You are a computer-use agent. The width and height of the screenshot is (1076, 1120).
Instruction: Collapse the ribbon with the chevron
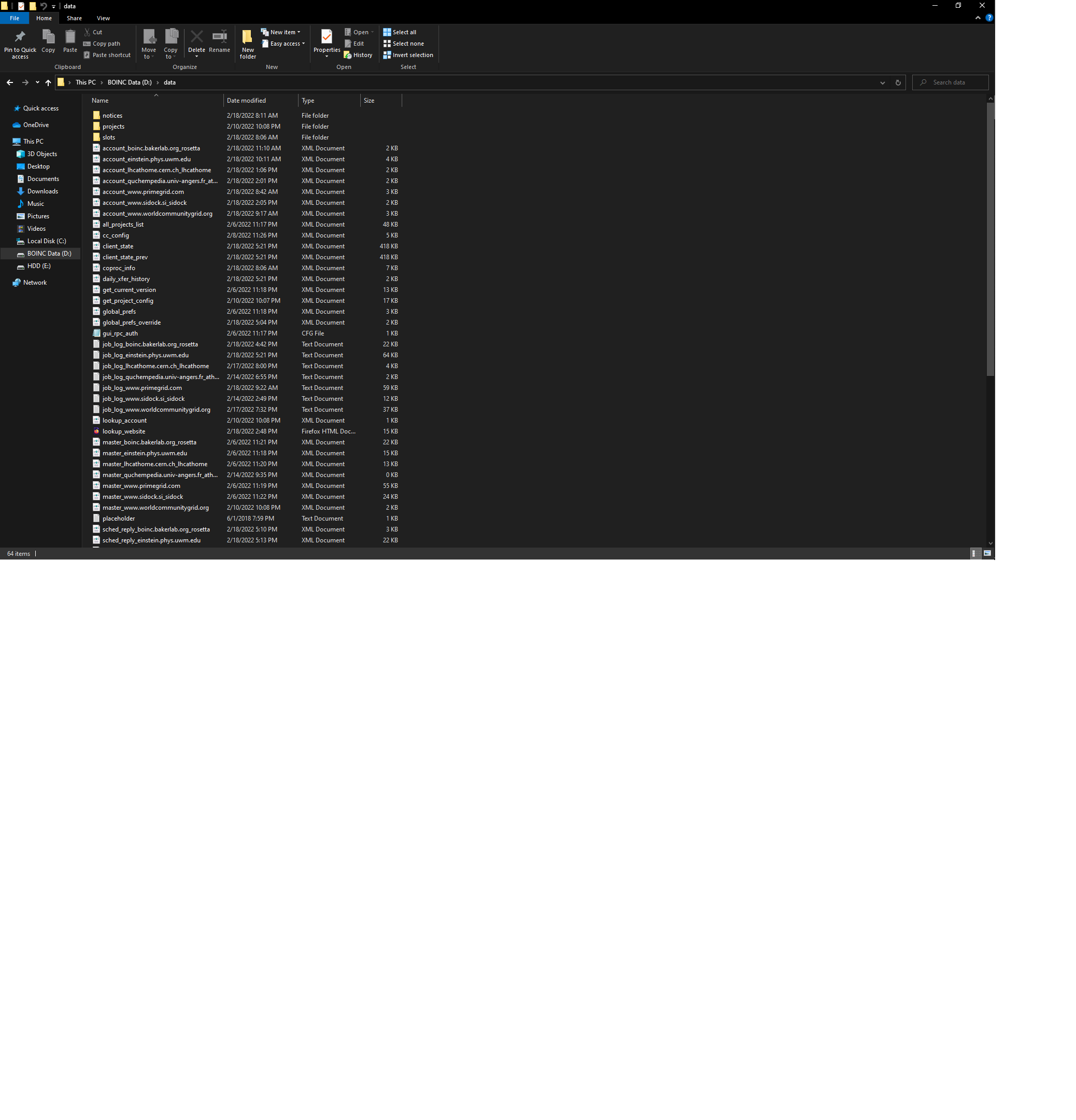coord(978,18)
